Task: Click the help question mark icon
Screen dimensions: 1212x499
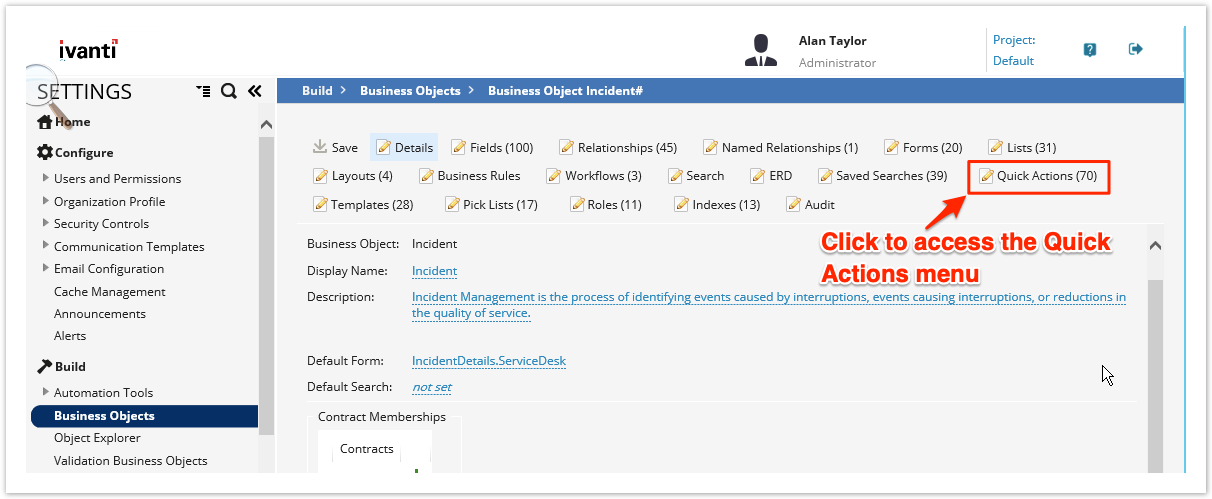Action: pyautogui.click(x=1090, y=49)
